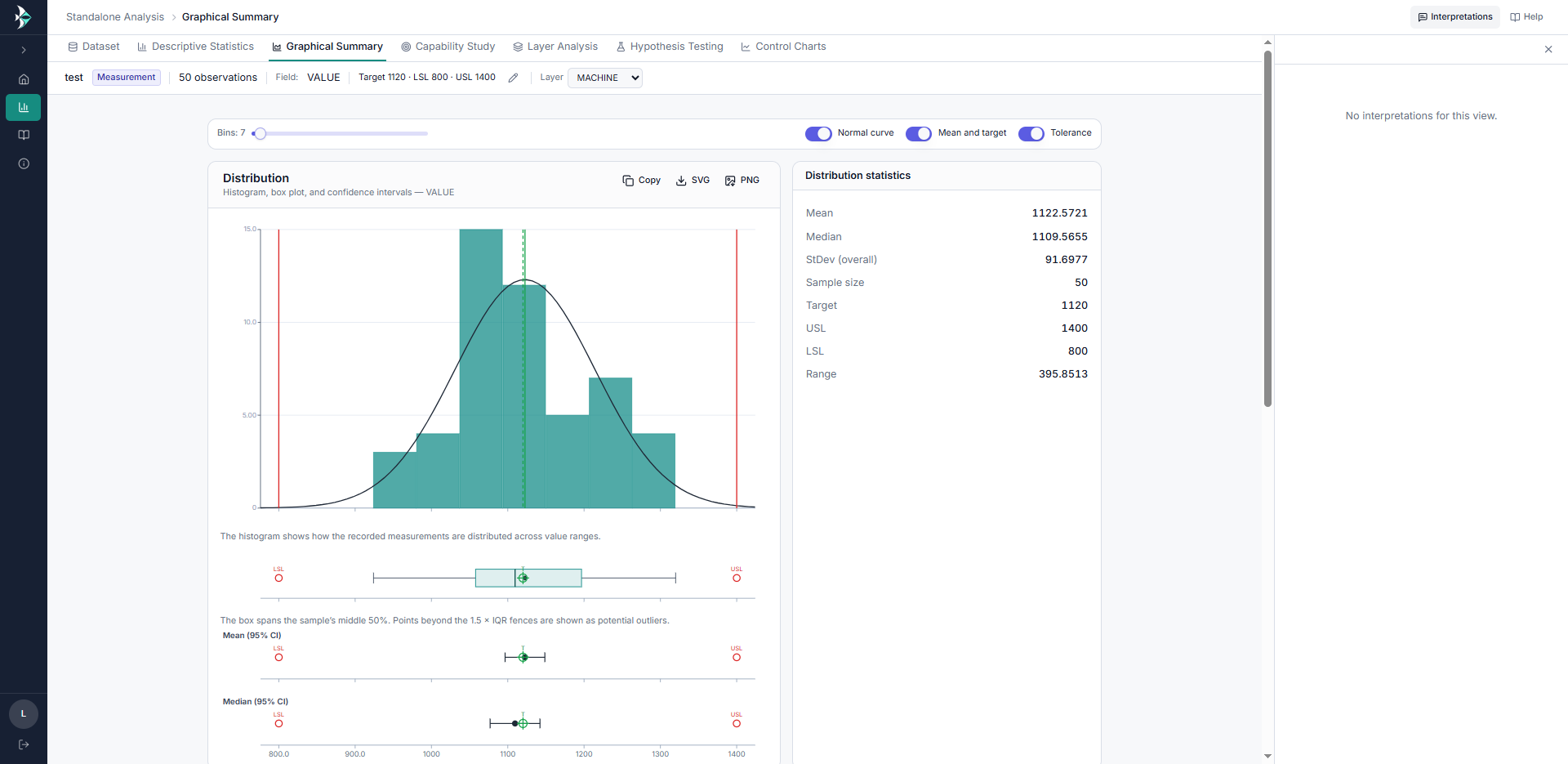
Task: Open the book icon in sidebar
Action: (24, 135)
